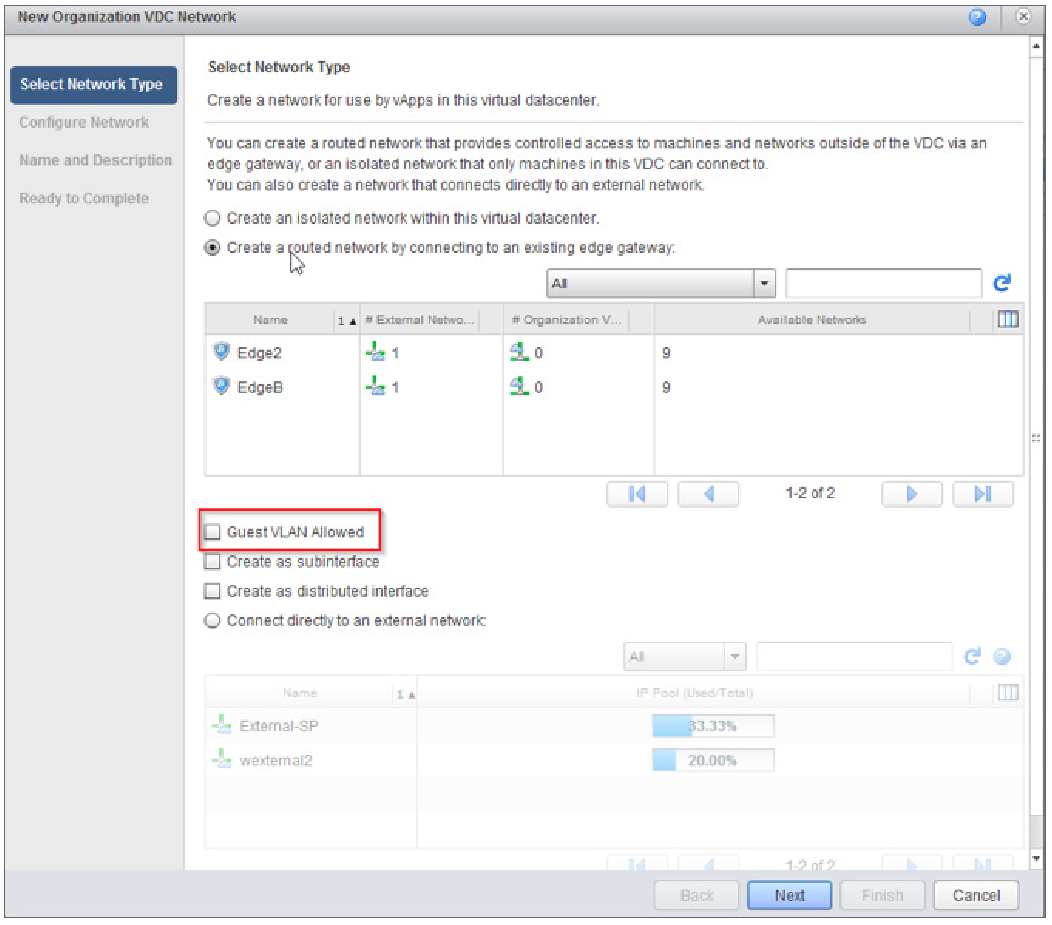The width and height of the screenshot is (1052, 925).
Task: Refresh the edge gateway list
Action: point(1002,283)
